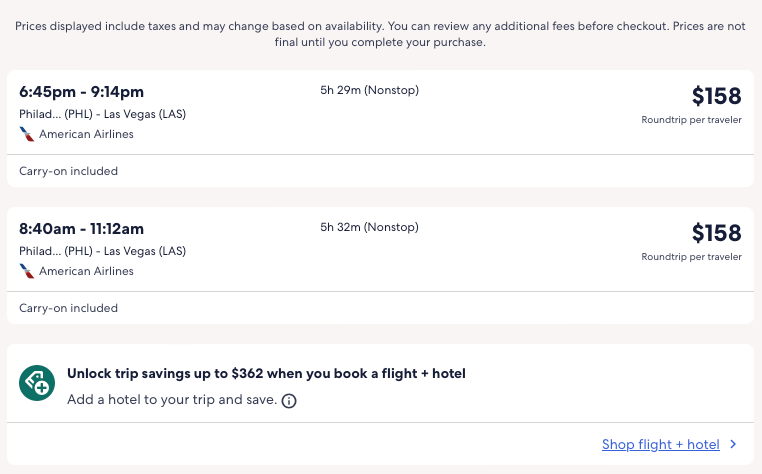Click the American Airlines logo on the 6:45pm flight
Screen dimensions: 762x474
(x=27, y=134)
